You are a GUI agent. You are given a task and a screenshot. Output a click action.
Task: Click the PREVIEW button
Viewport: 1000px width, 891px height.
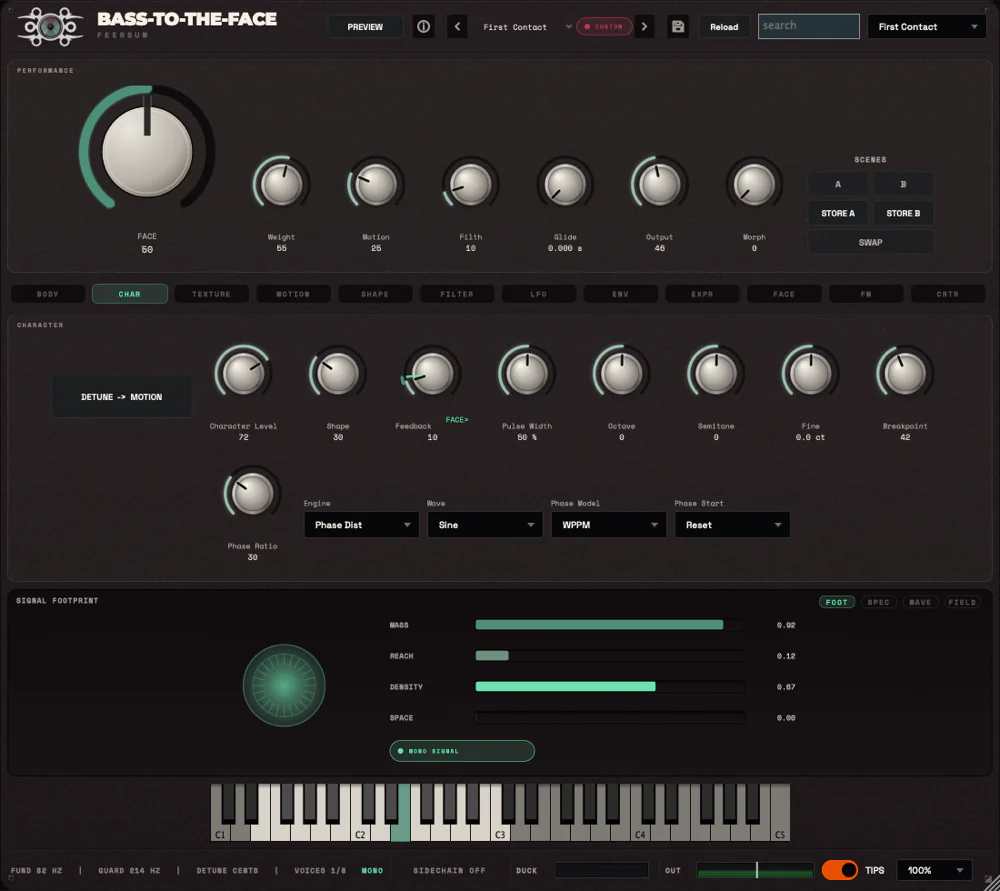365,27
